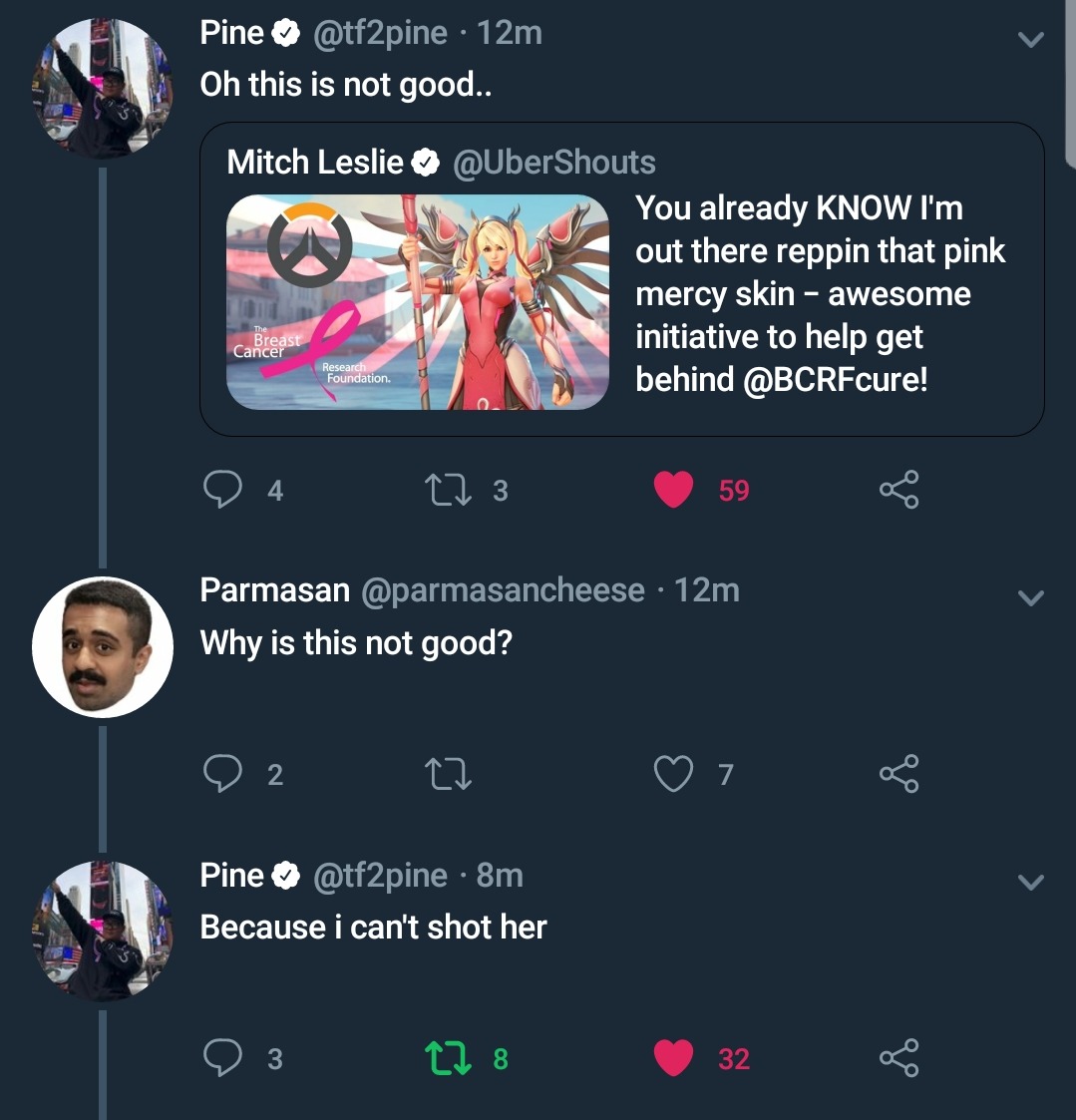The image size is (1076, 1120).
Task: Unlike Pine's tweet with 59 likes
Action: (x=674, y=490)
